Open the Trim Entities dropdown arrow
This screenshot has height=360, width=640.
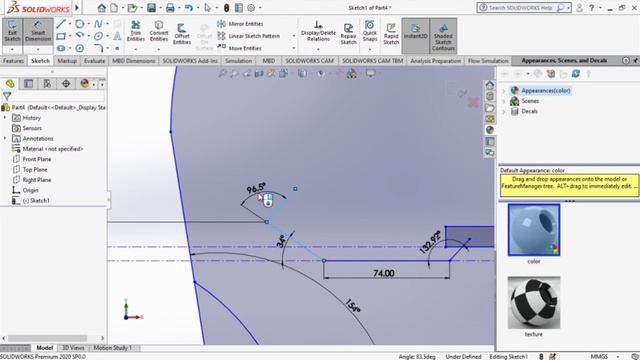click(136, 49)
